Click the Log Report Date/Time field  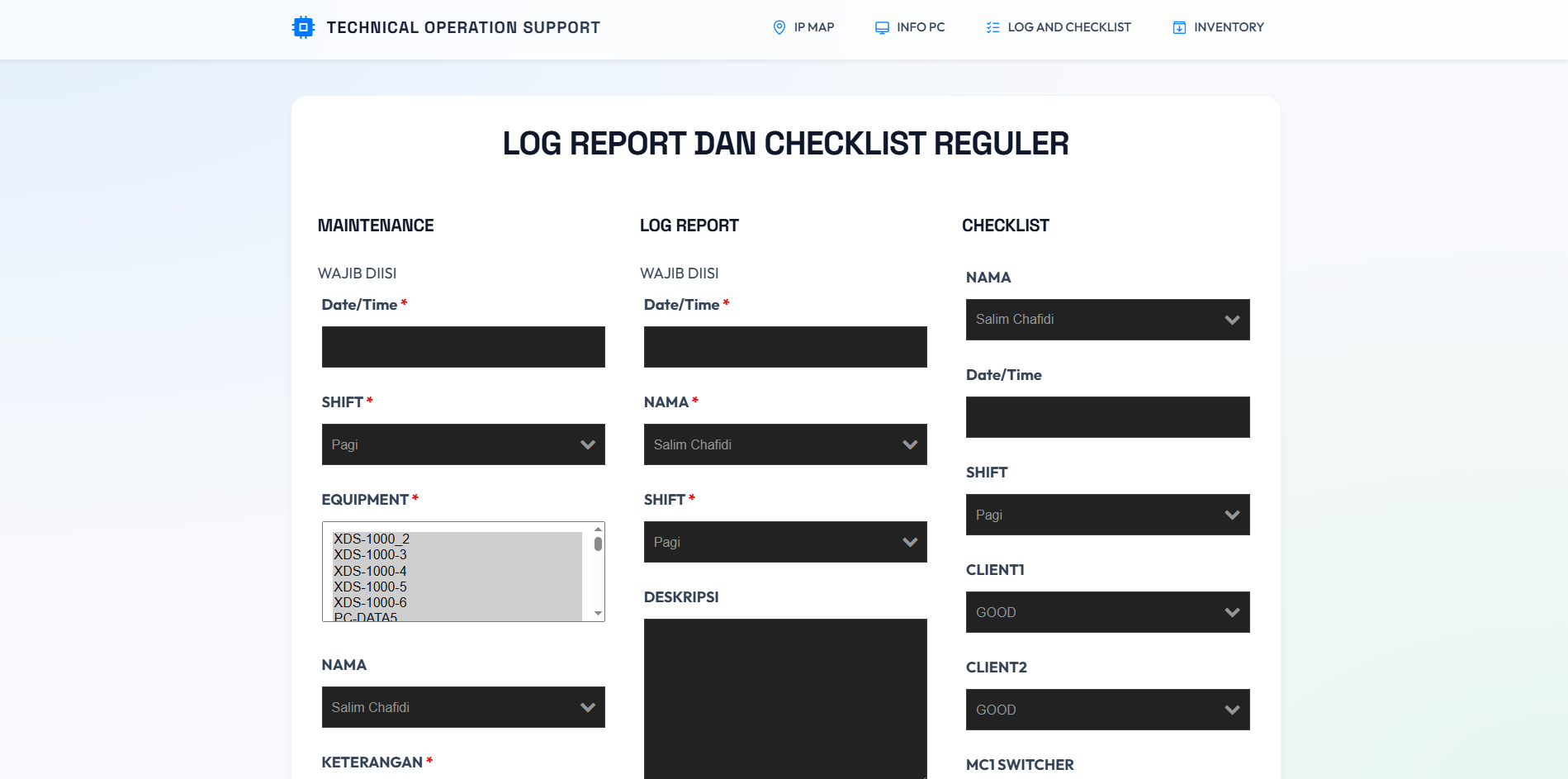coord(785,347)
